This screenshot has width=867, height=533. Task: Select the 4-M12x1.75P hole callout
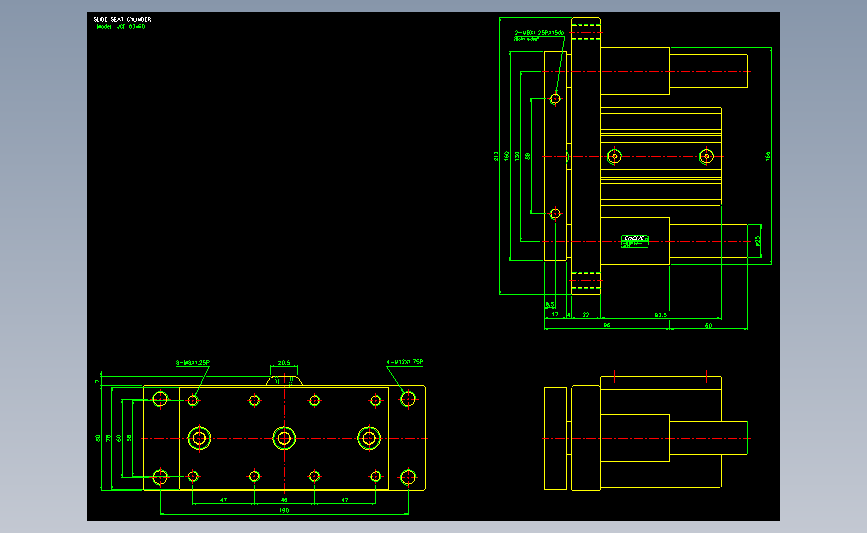coord(405,362)
